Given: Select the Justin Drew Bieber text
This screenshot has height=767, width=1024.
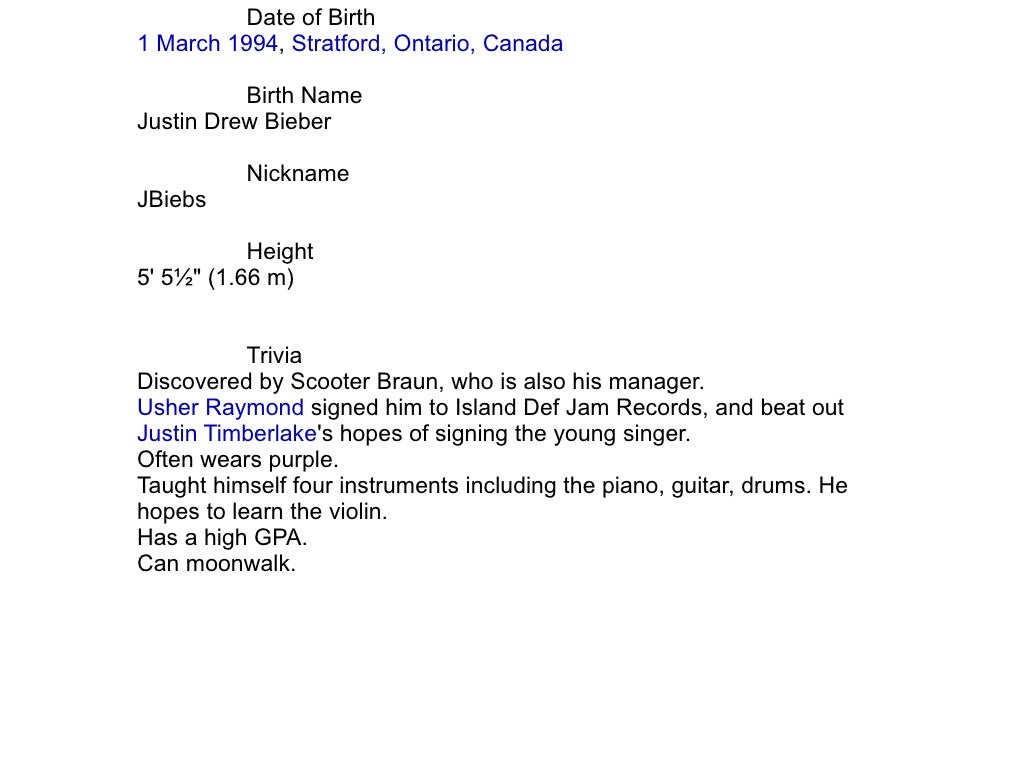Looking at the screenshot, I should (x=234, y=122).
